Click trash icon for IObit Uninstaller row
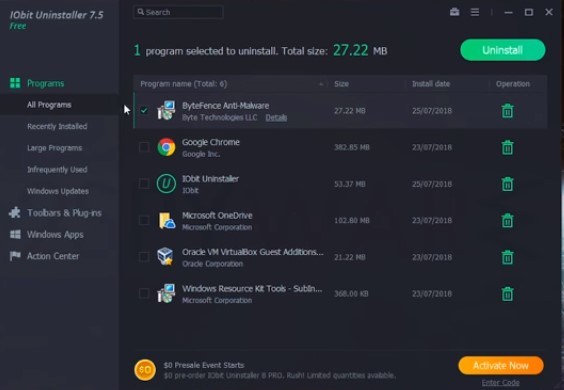 (x=508, y=184)
